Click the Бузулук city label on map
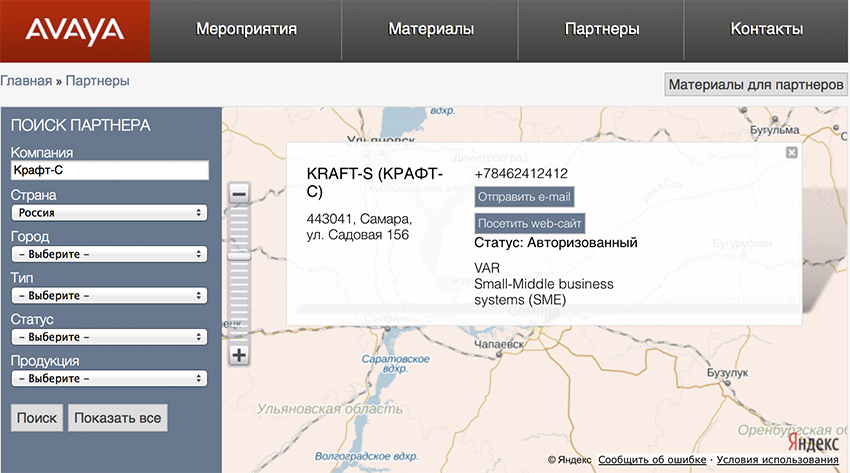The height and width of the screenshot is (473, 850). point(727,373)
